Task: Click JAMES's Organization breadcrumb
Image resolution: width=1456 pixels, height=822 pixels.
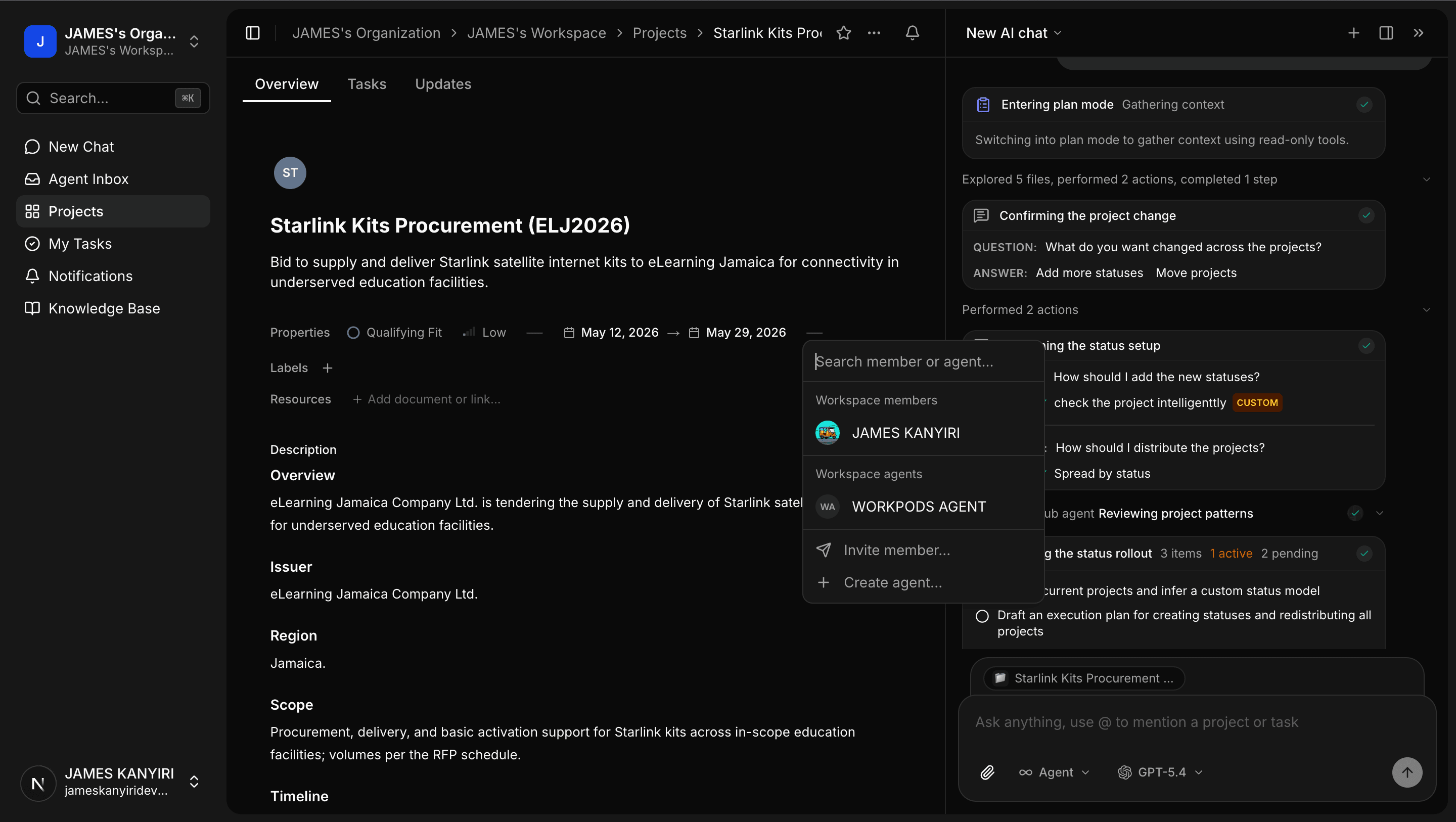Action: [366, 33]
